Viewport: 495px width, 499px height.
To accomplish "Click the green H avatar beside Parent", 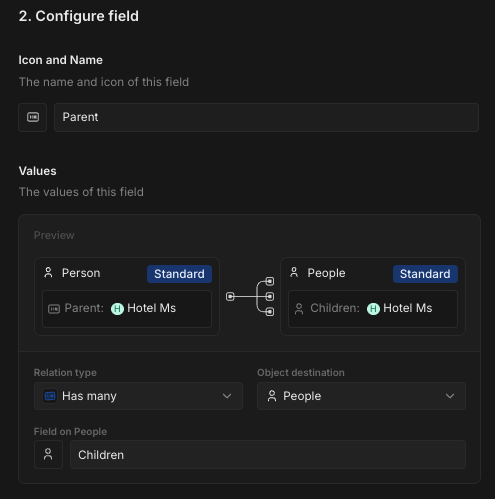I will (x=117, y=309).
